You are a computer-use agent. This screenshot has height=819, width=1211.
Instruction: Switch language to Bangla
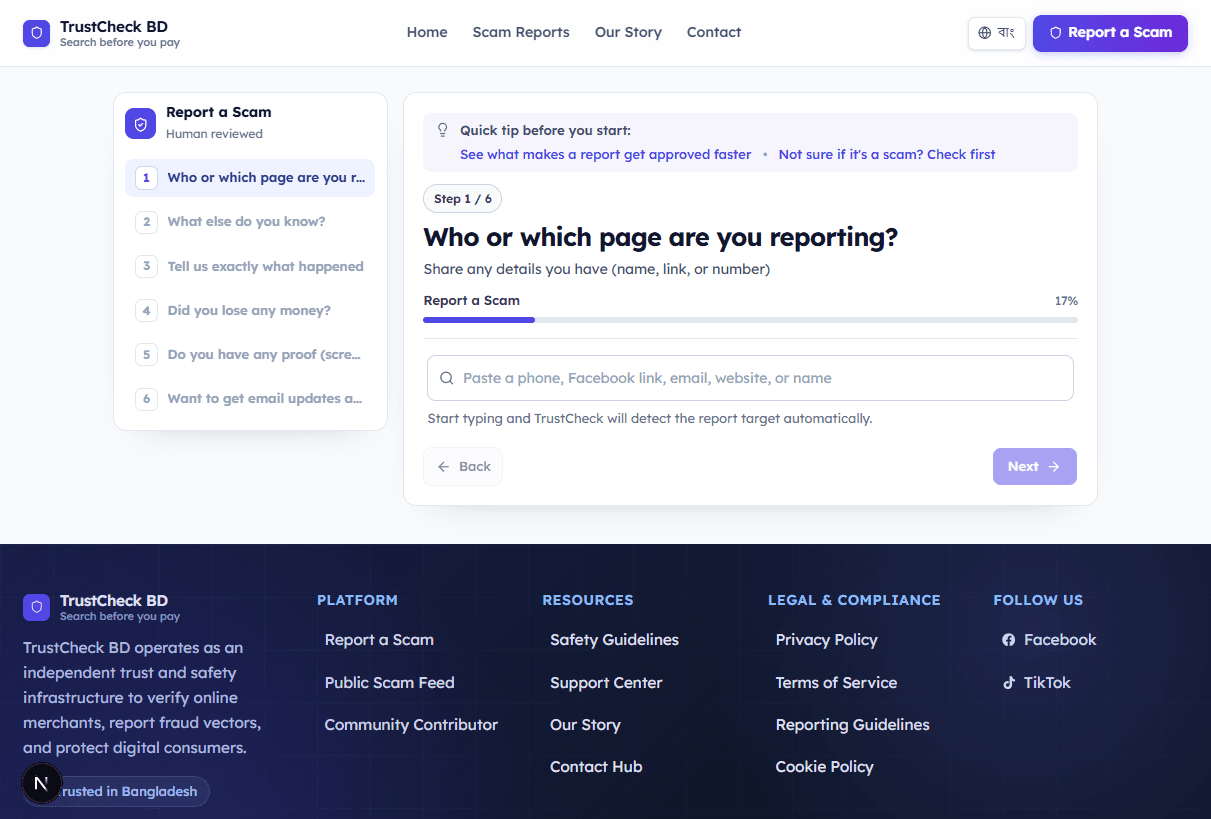(x=996, y=33)
